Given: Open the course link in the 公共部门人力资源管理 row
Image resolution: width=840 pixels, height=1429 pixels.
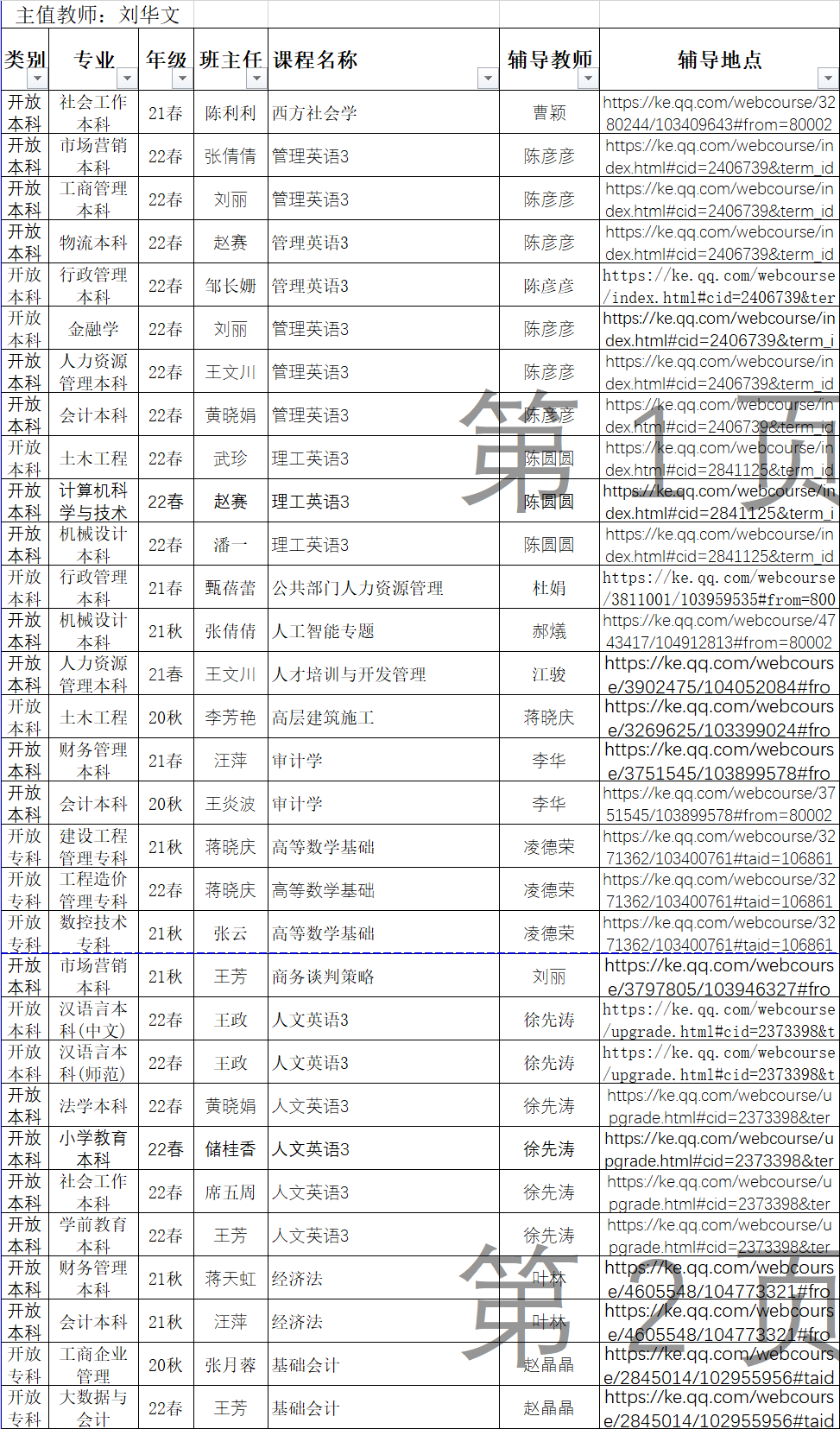Looking at the screenshot, I should tap(719, 587).
